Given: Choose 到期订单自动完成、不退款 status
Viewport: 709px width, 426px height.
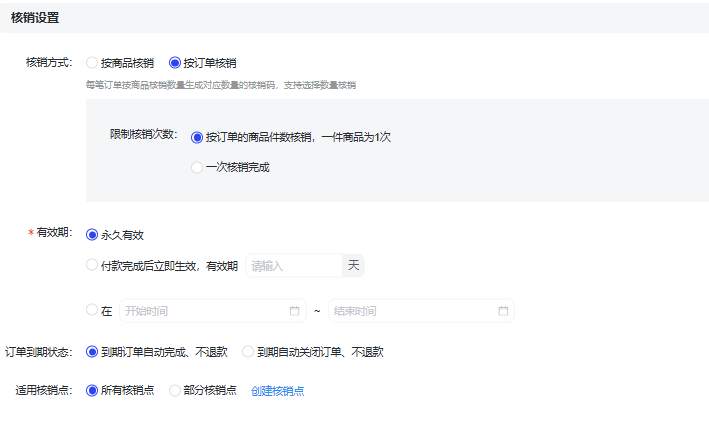Looking at the screenshot, I should click(x=93, y=352).
